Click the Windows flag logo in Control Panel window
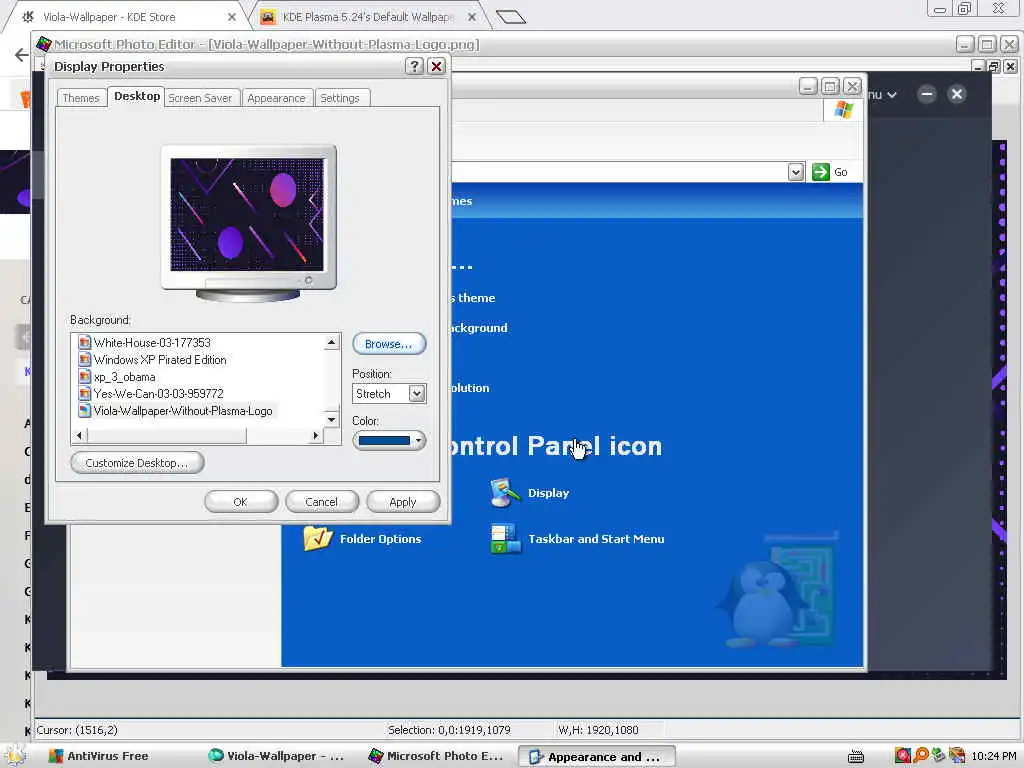This screenshot has width=1024, height=768. coord(843,110)
